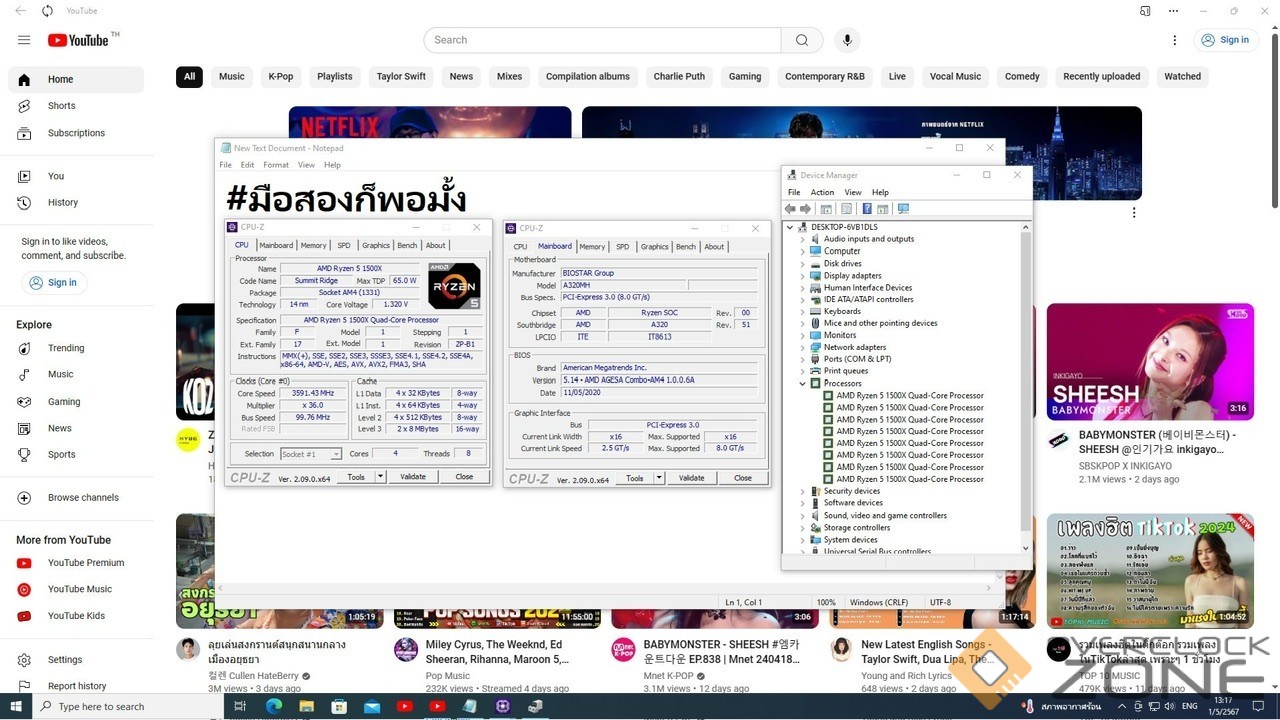This screenshot has height=720, width=1280.
Task: Open Browse channels in the sidebar
Action: (x=76, y=498)
